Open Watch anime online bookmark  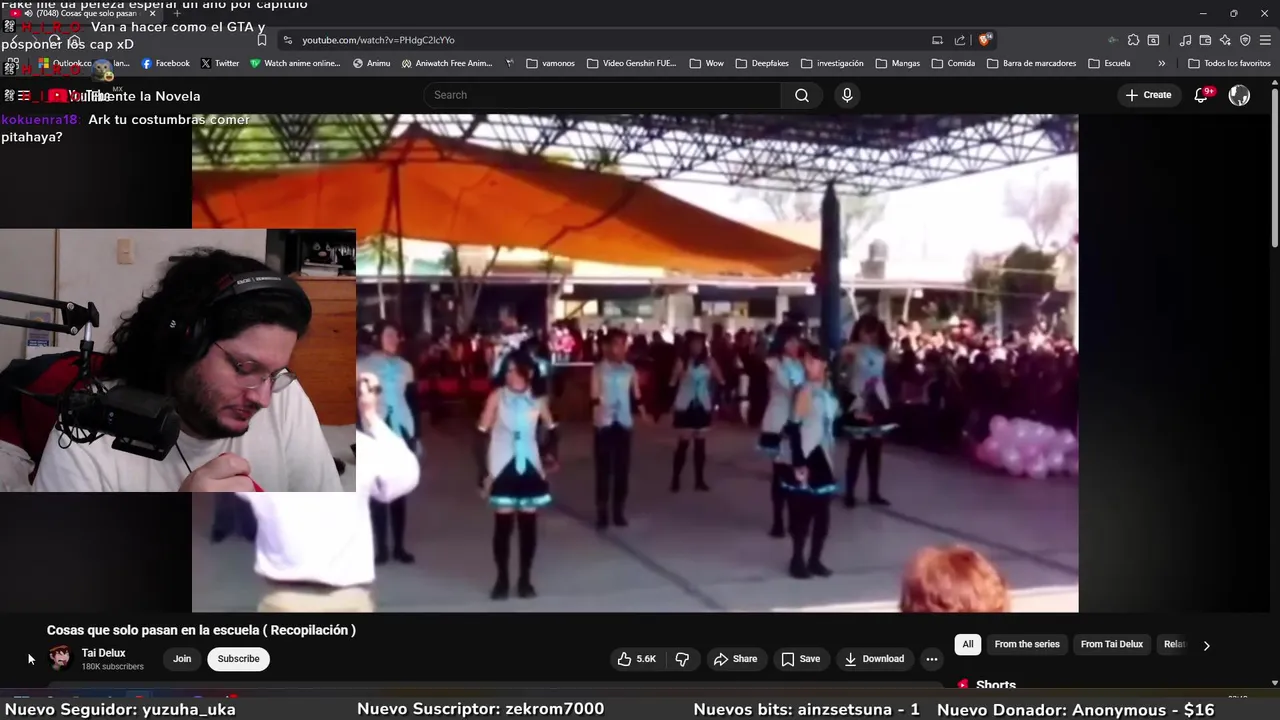click(295, 63)
